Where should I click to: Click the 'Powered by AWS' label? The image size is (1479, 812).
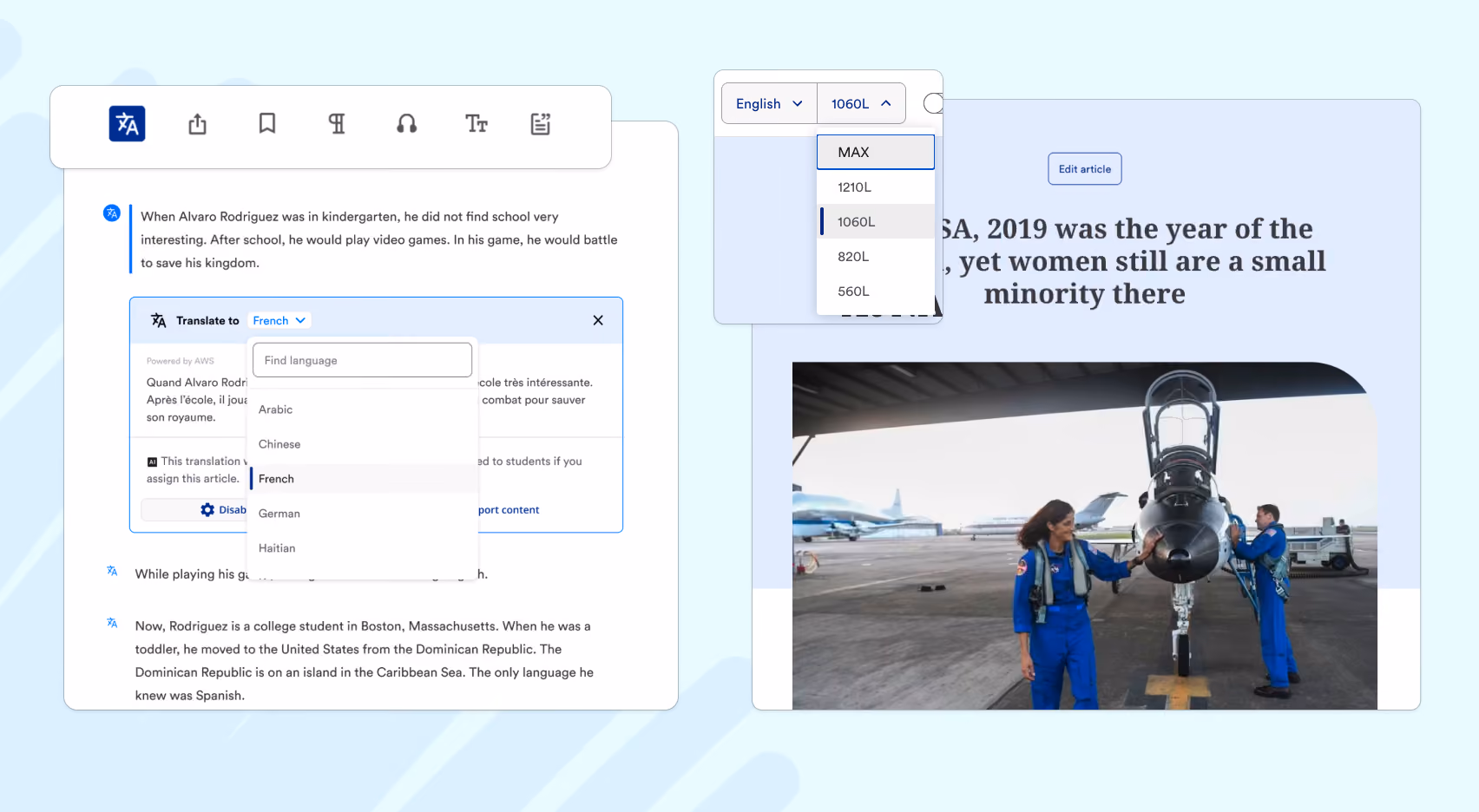point(181,361)
